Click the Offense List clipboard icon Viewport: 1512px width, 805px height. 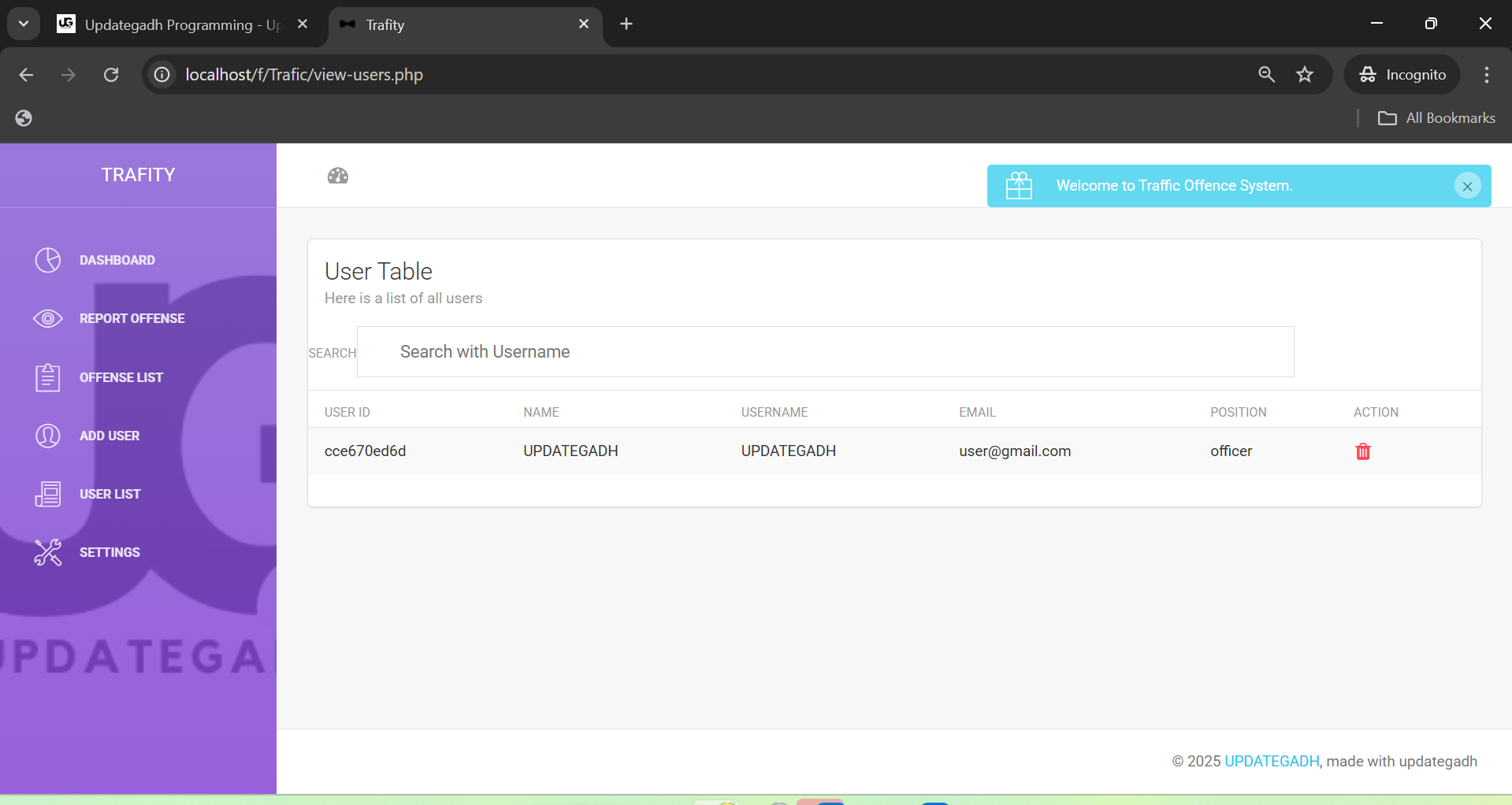click(47, 377)
